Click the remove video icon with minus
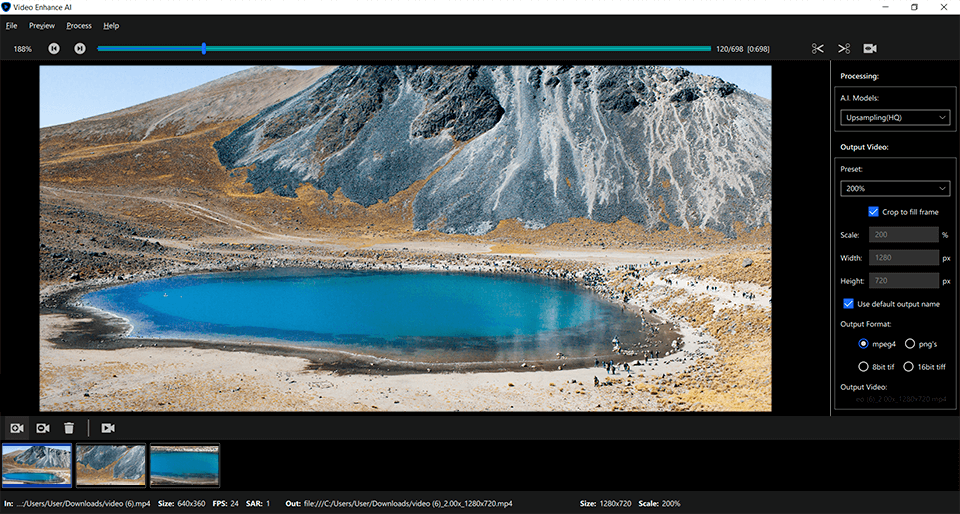Viewport: 960px width, 514px height. click(43, 428)
